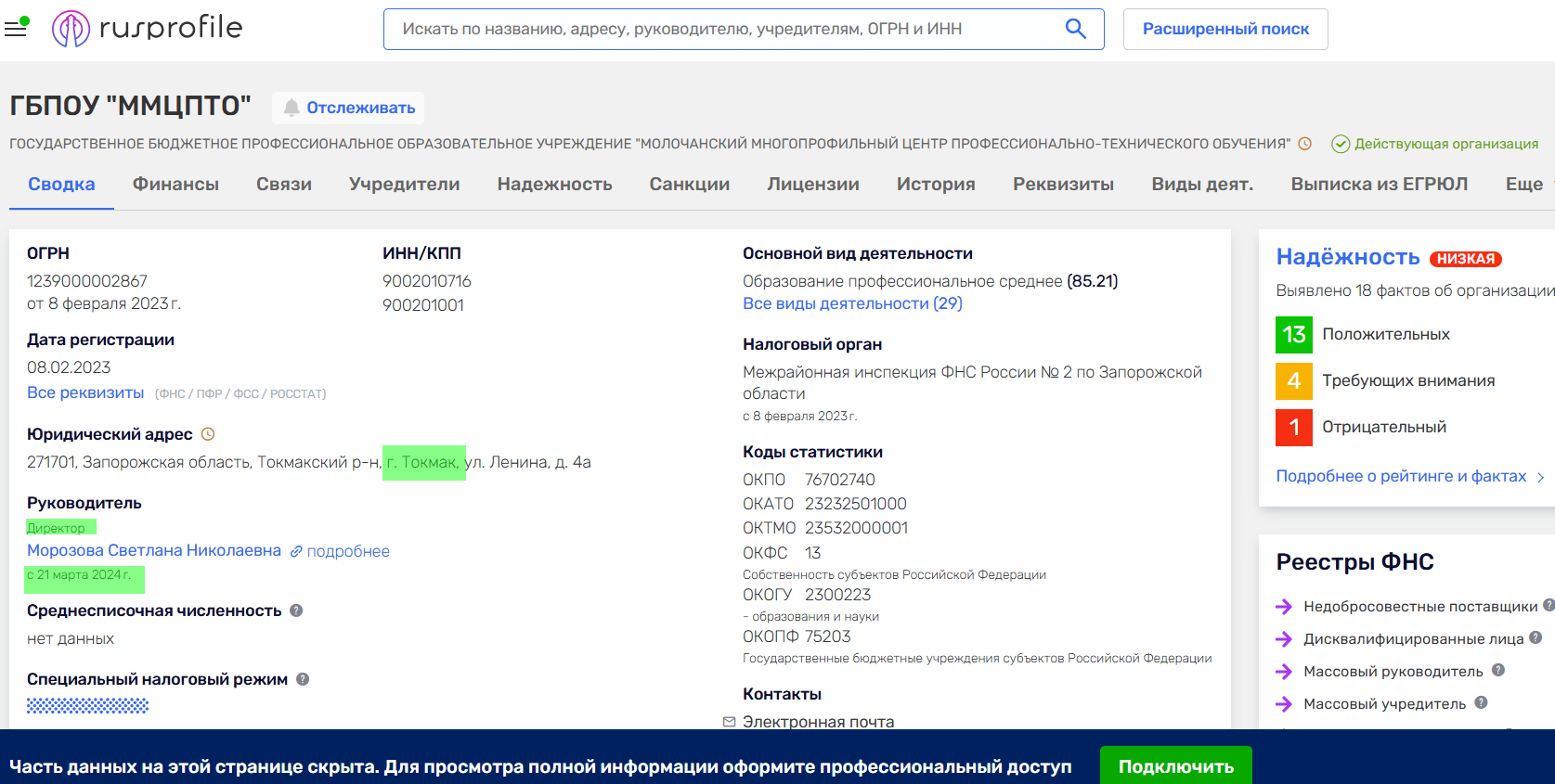Open the Учредители tab
Image resolution: width=1555 pixels, height=784 pixels.
(x=404, y=184)
